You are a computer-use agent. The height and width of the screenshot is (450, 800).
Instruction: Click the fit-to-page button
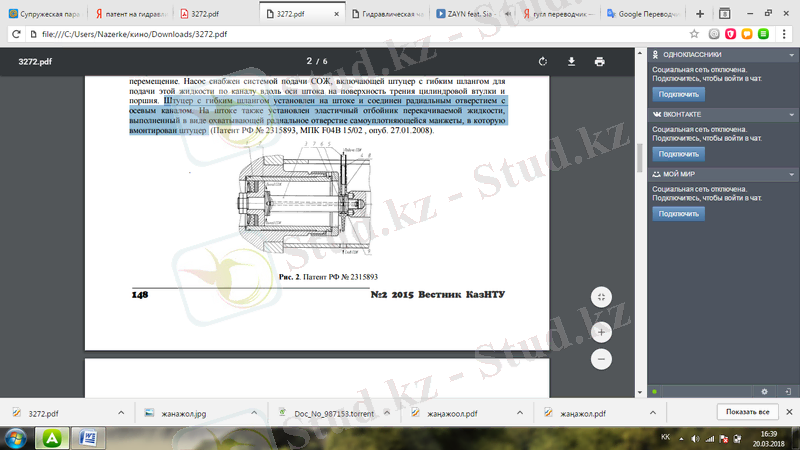601,297
